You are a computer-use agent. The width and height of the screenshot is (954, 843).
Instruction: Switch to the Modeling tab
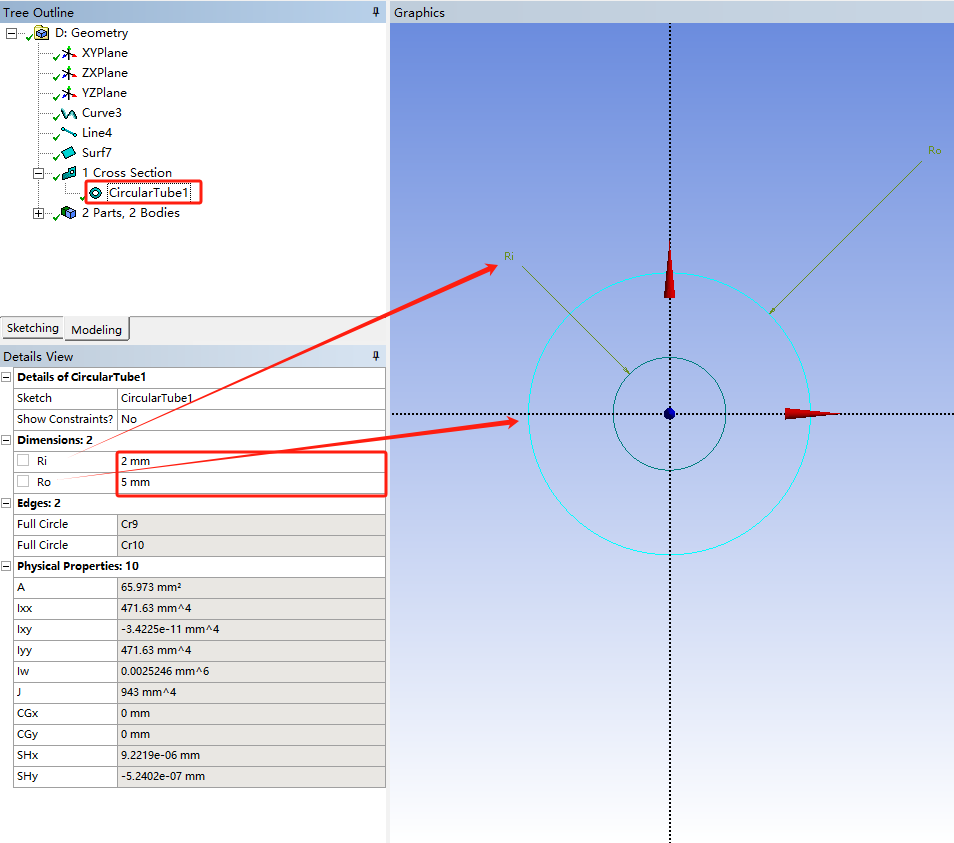pyautogui.click(x=96, y=329)
